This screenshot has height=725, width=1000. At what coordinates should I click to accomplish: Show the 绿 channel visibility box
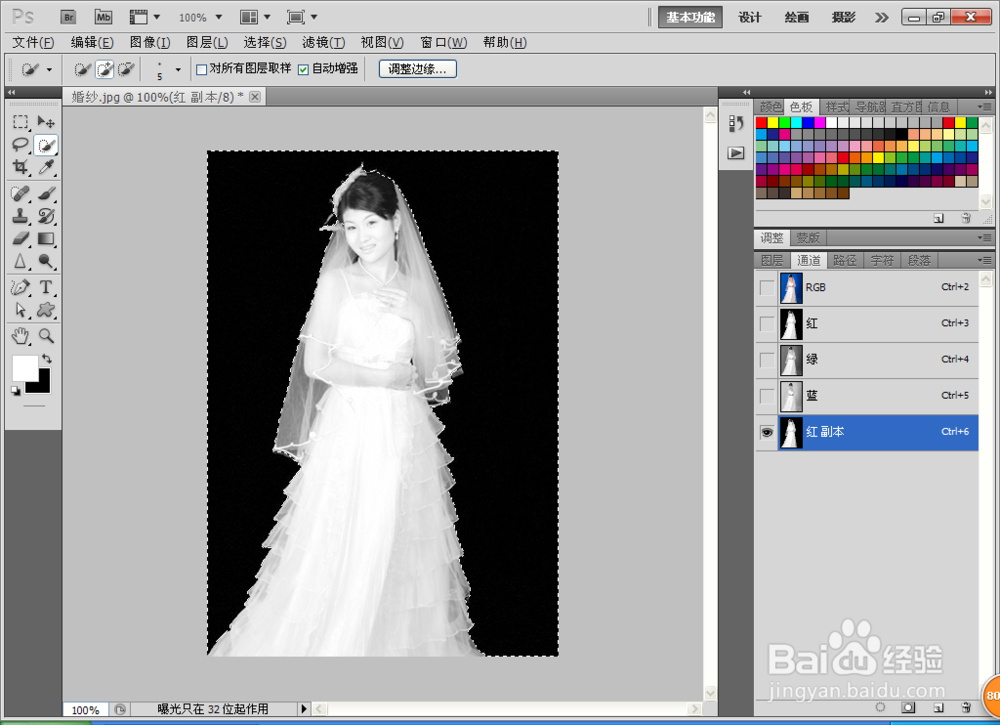click(x=767, y=360)
